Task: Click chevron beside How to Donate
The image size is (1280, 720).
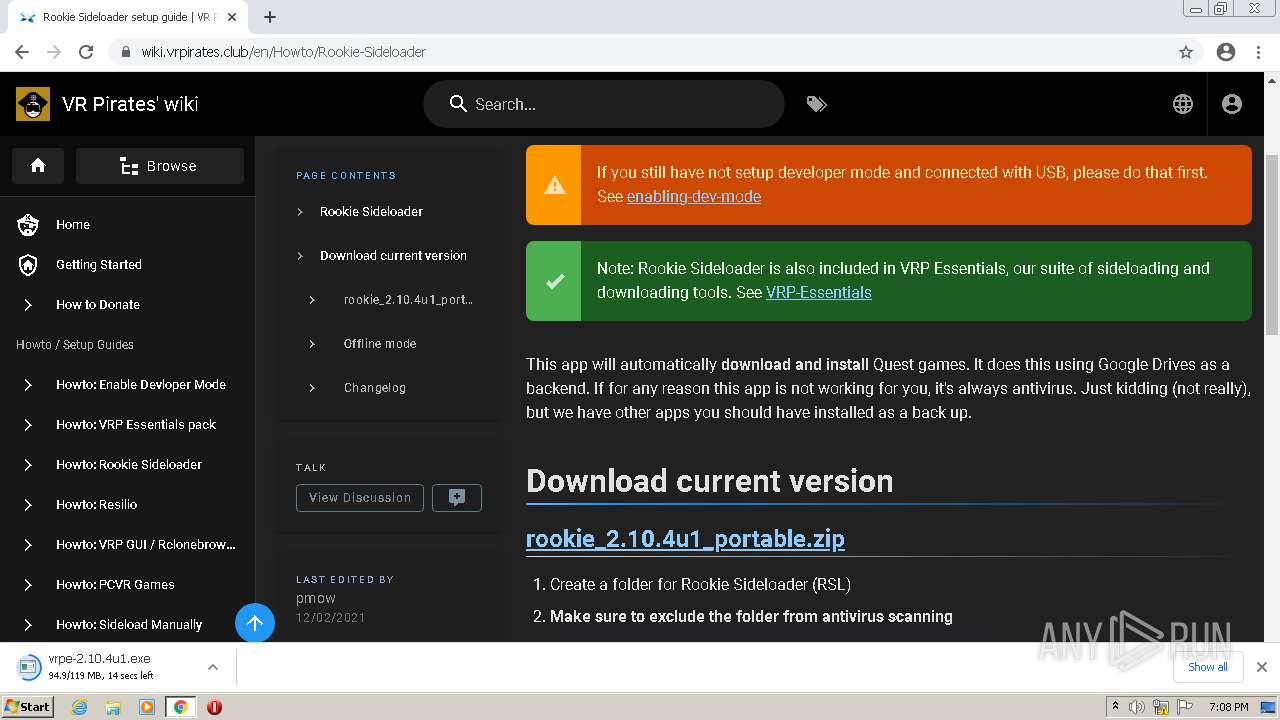Action: (x=28, y=305)
